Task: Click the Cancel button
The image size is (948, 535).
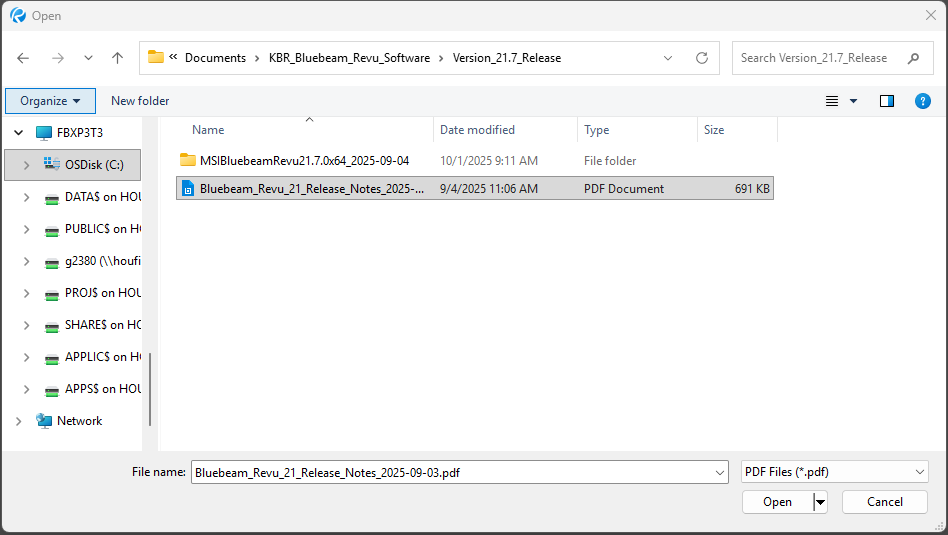Action: pos(885,502)
